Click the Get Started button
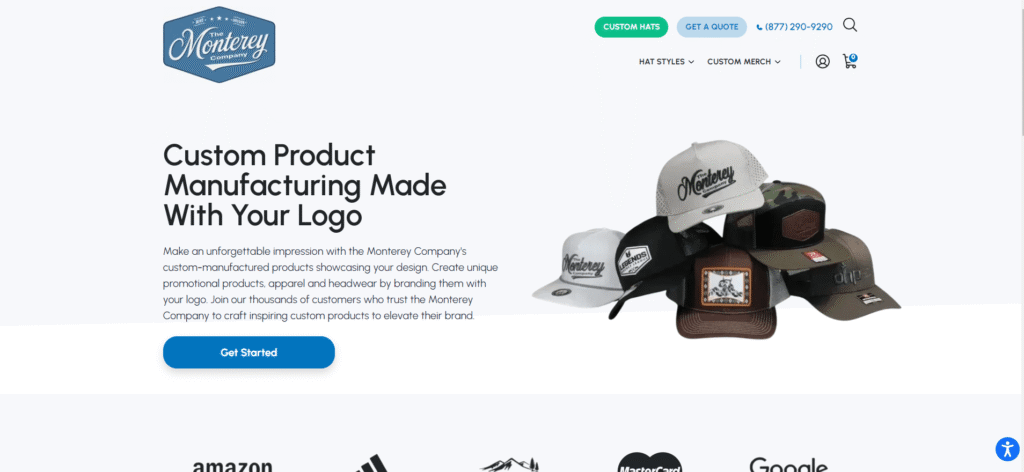 [249, 353]
